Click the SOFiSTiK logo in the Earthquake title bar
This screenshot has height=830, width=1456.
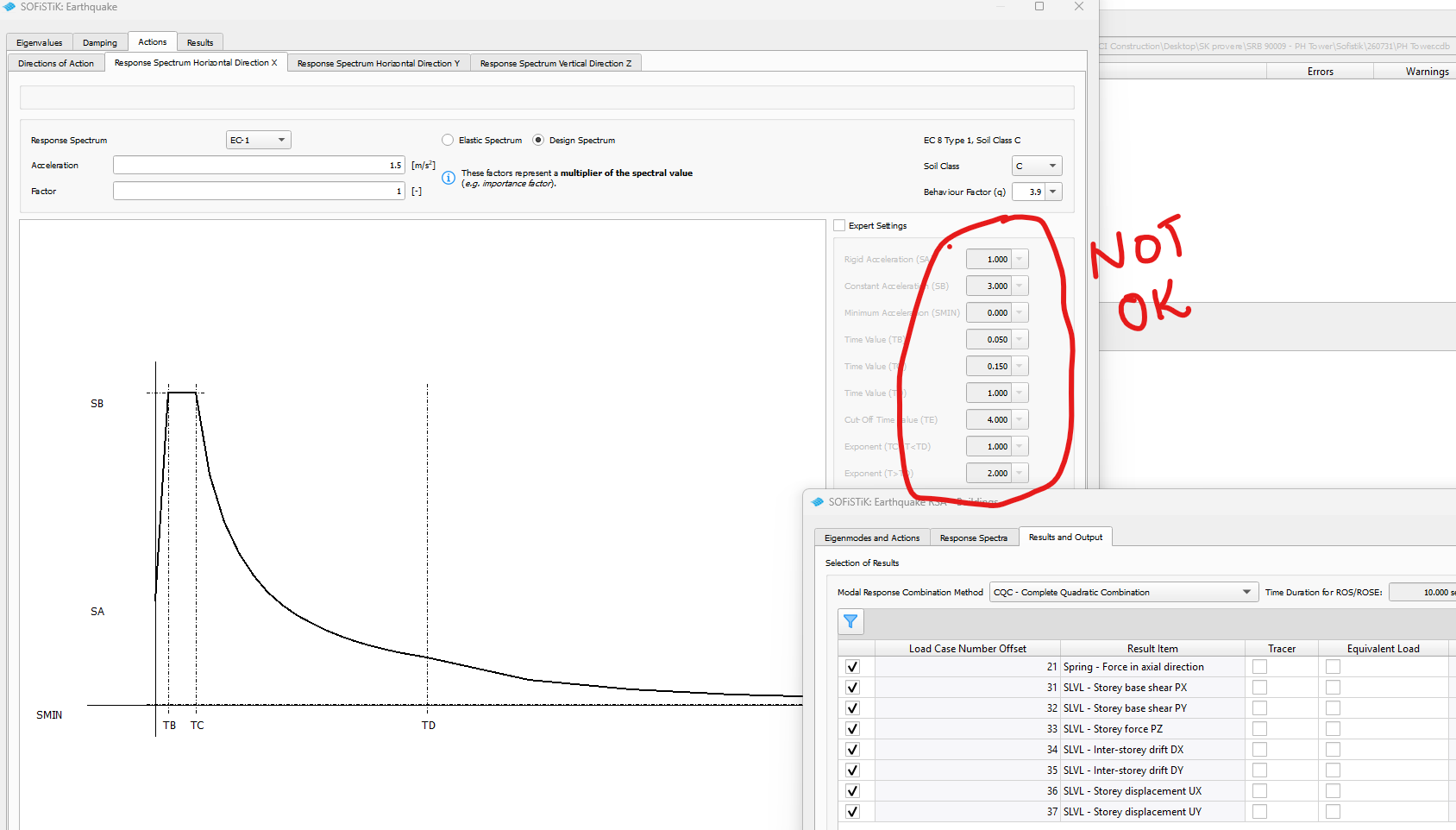pos(9,7)
